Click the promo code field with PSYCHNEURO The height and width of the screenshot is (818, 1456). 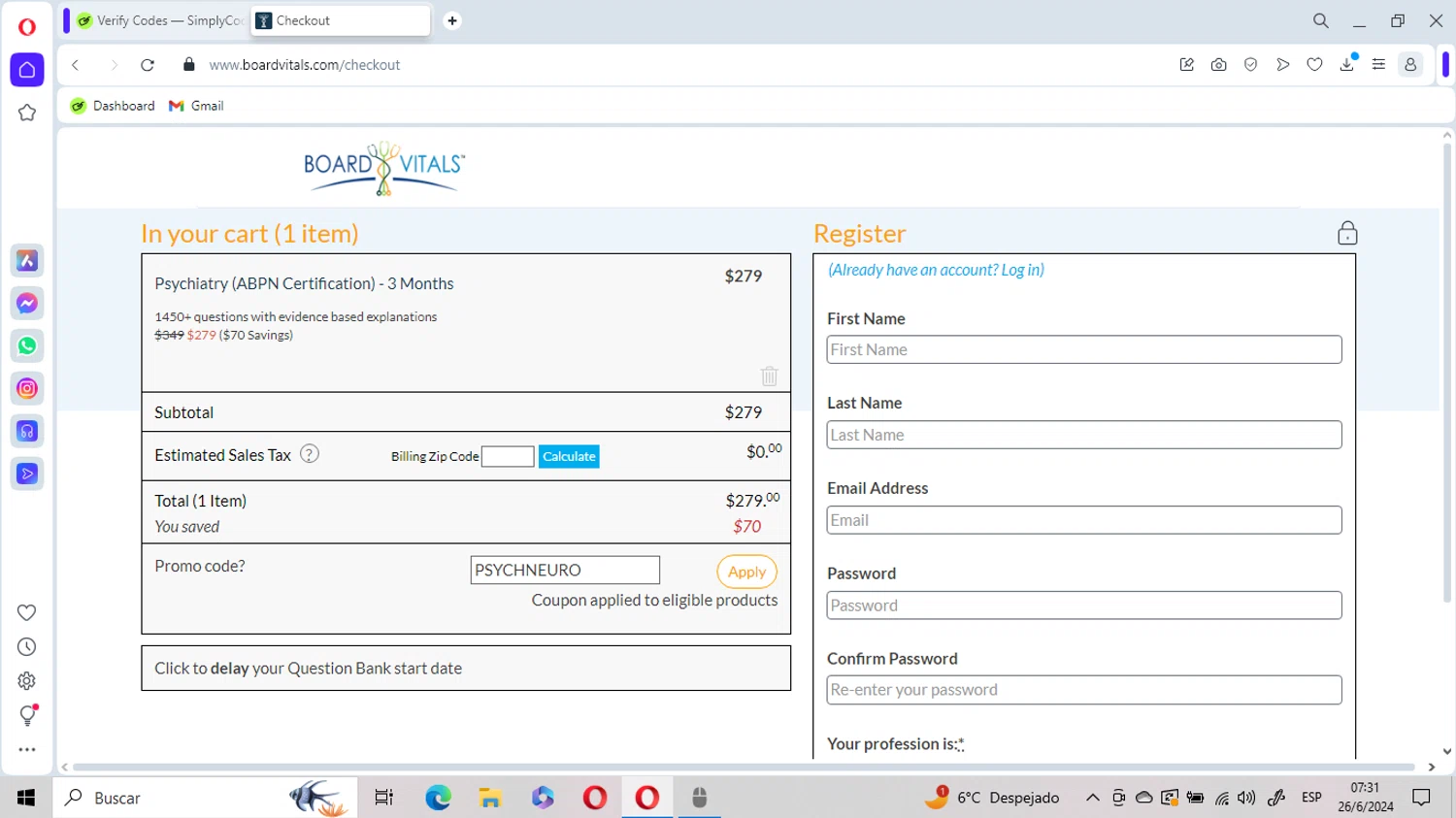coord(565,570)
